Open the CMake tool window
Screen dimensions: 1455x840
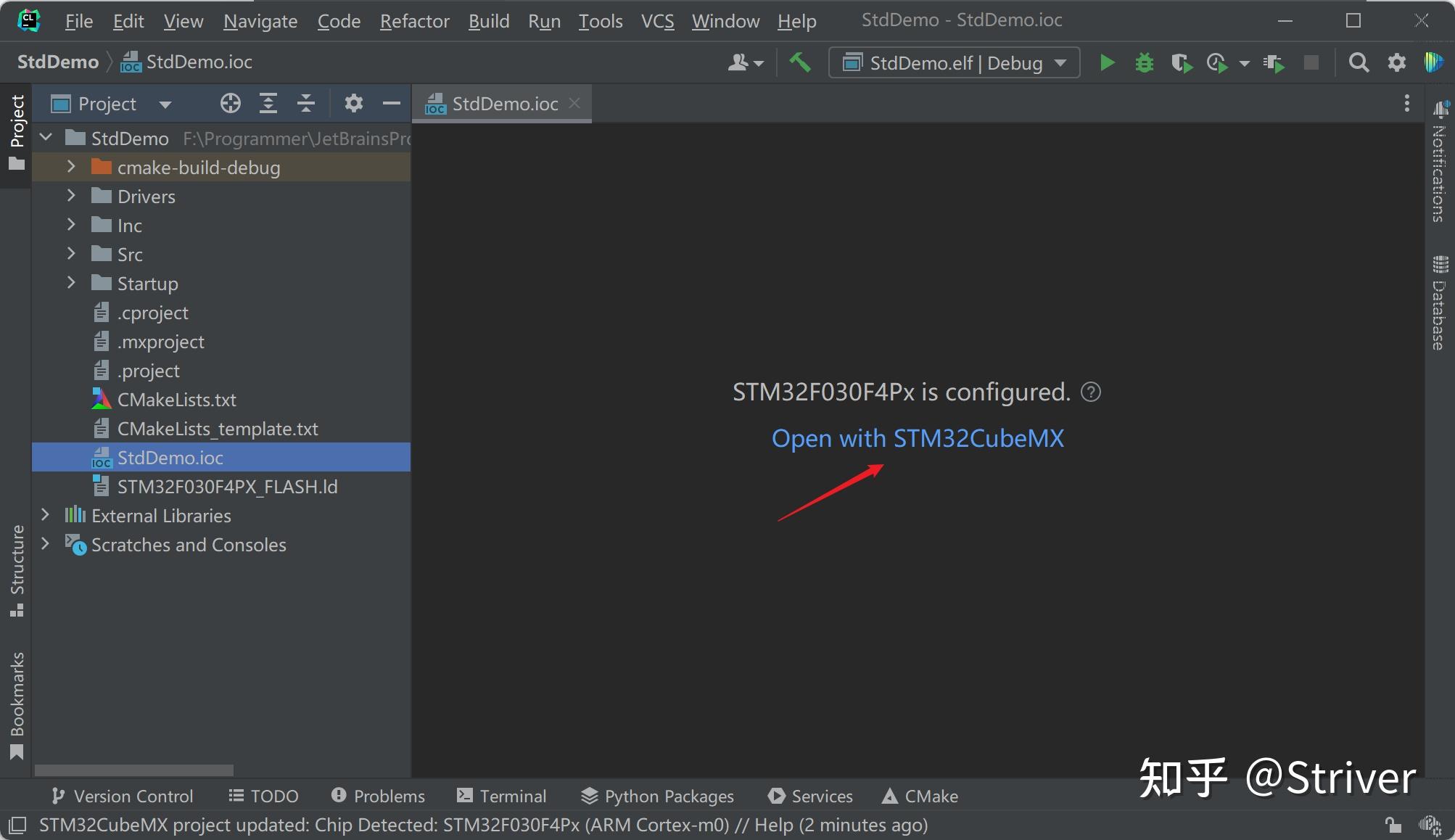[920, 796]
